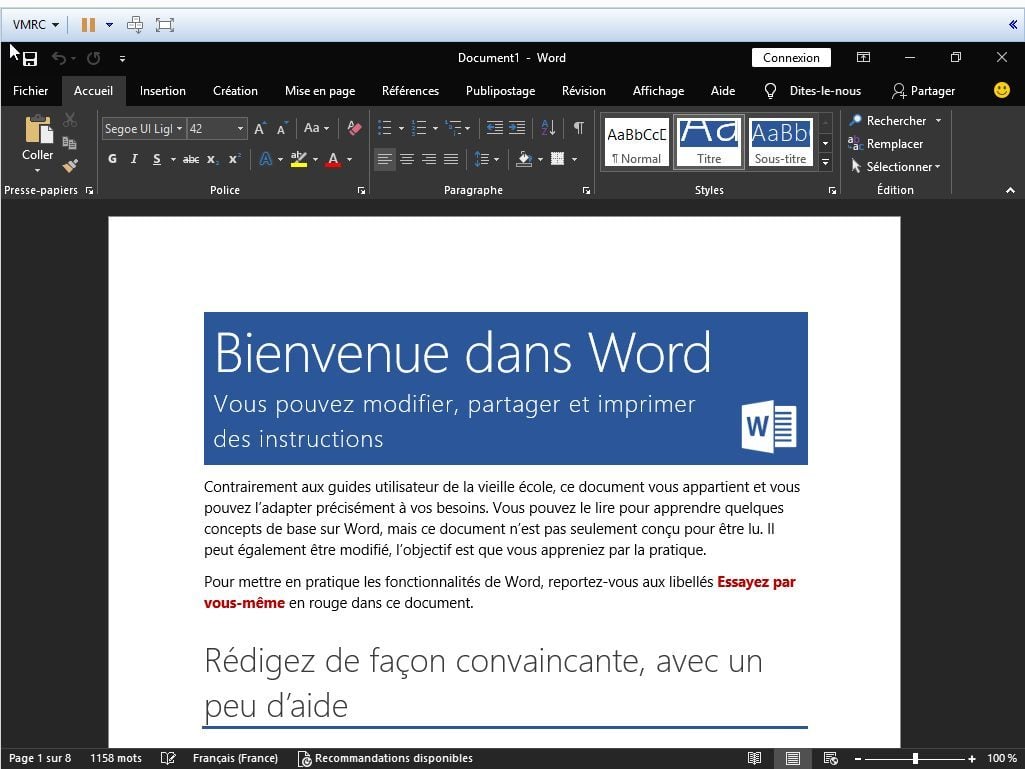Expand the Segoe UI font name dropdown

(179, 129)
